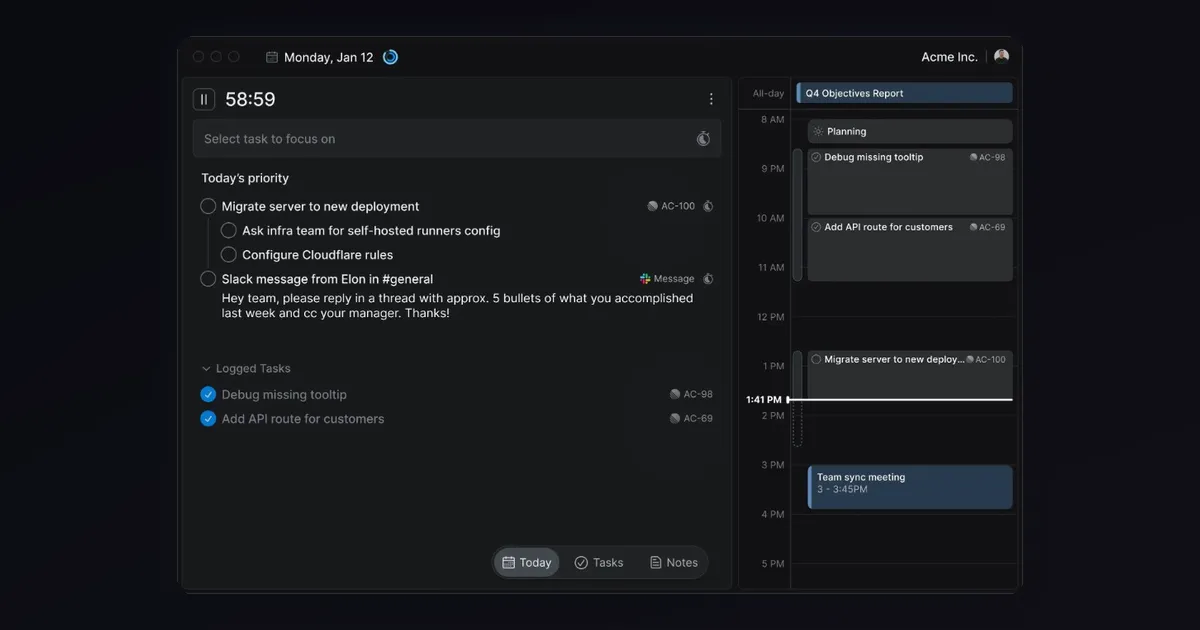
Task: Click the check icon on the Add API route calendar block
Action: coord(816,227)
